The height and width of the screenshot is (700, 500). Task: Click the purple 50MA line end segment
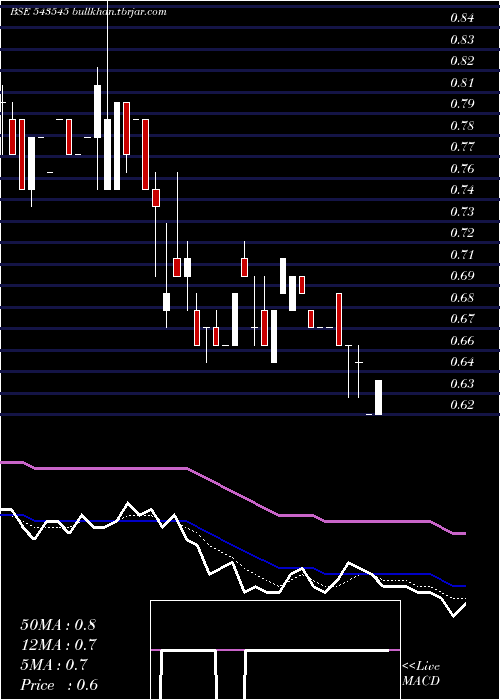point(459,533)
